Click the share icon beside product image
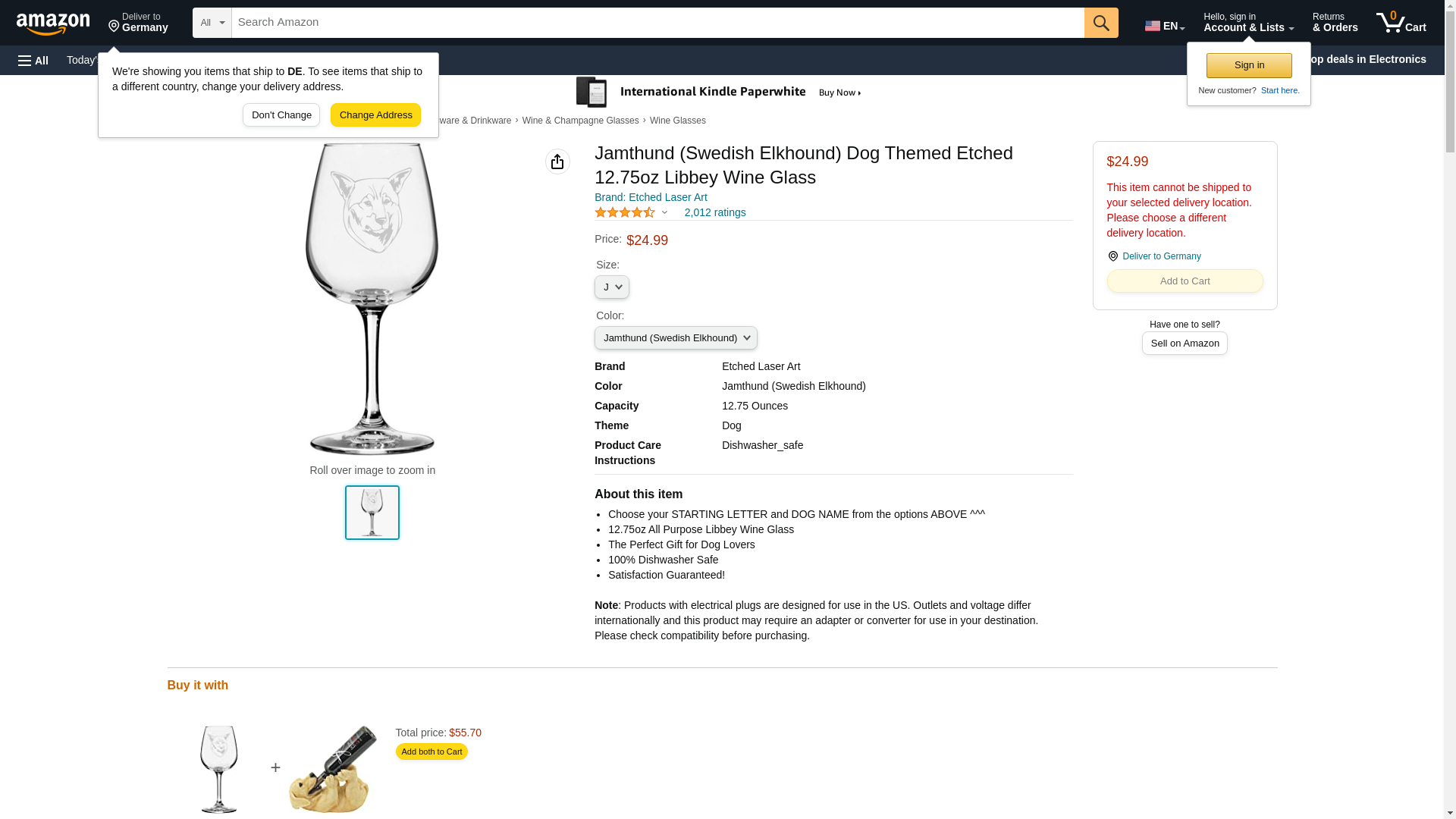The width and height of the screenshot is (1456, 819). pyautogui.click(x=557, y=162)
